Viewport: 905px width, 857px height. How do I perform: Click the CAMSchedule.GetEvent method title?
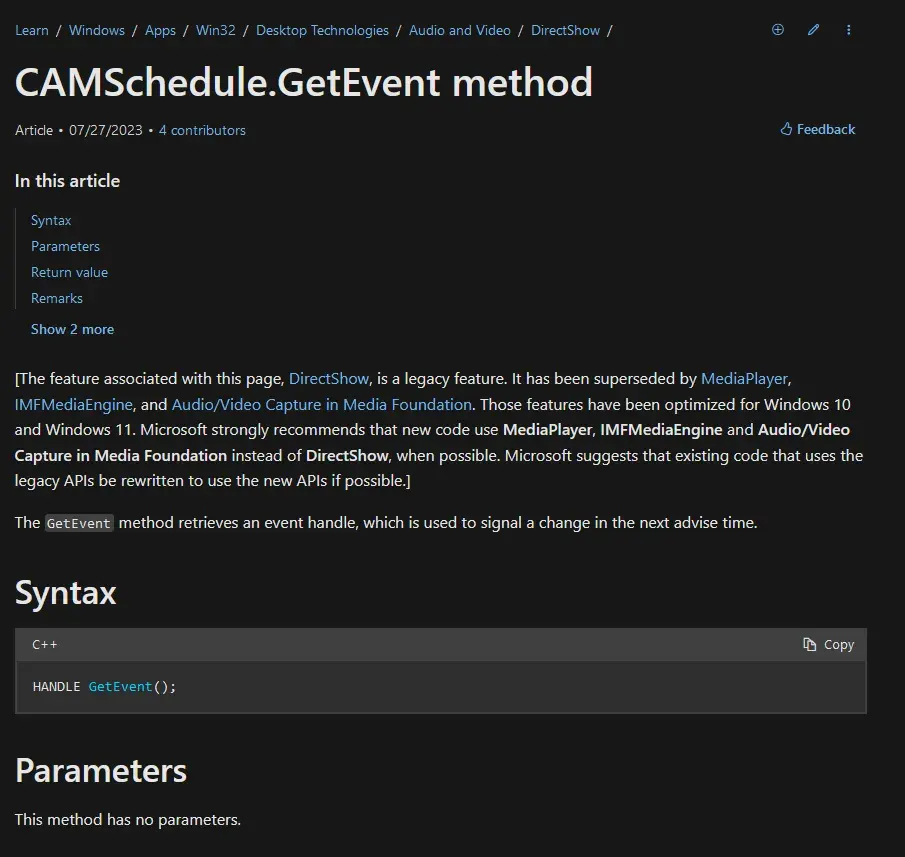304,82
